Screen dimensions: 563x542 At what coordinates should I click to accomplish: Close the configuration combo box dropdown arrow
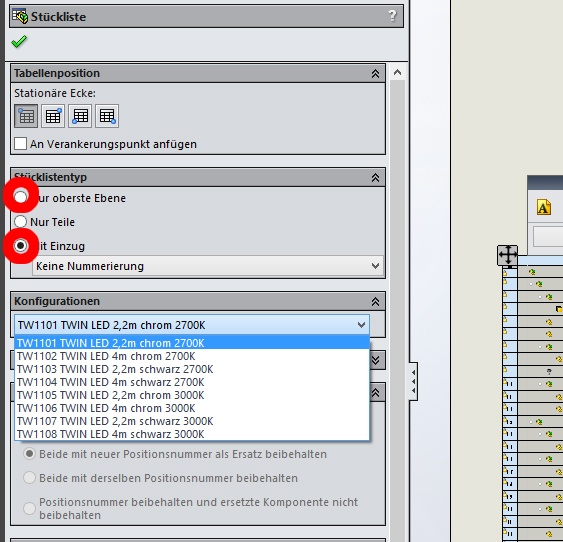361,325
